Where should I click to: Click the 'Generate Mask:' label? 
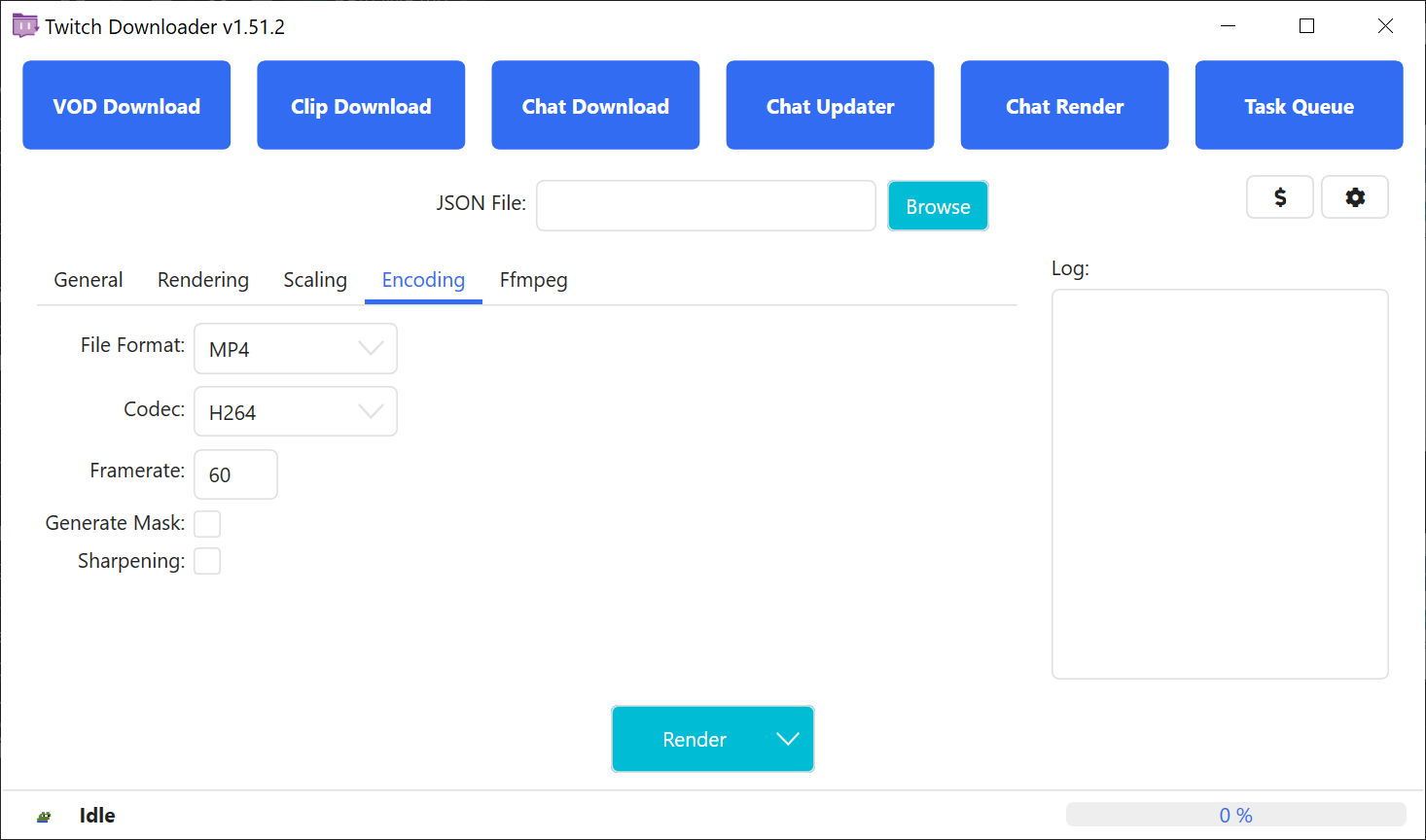pyautogui.click(x=115, y=523)
